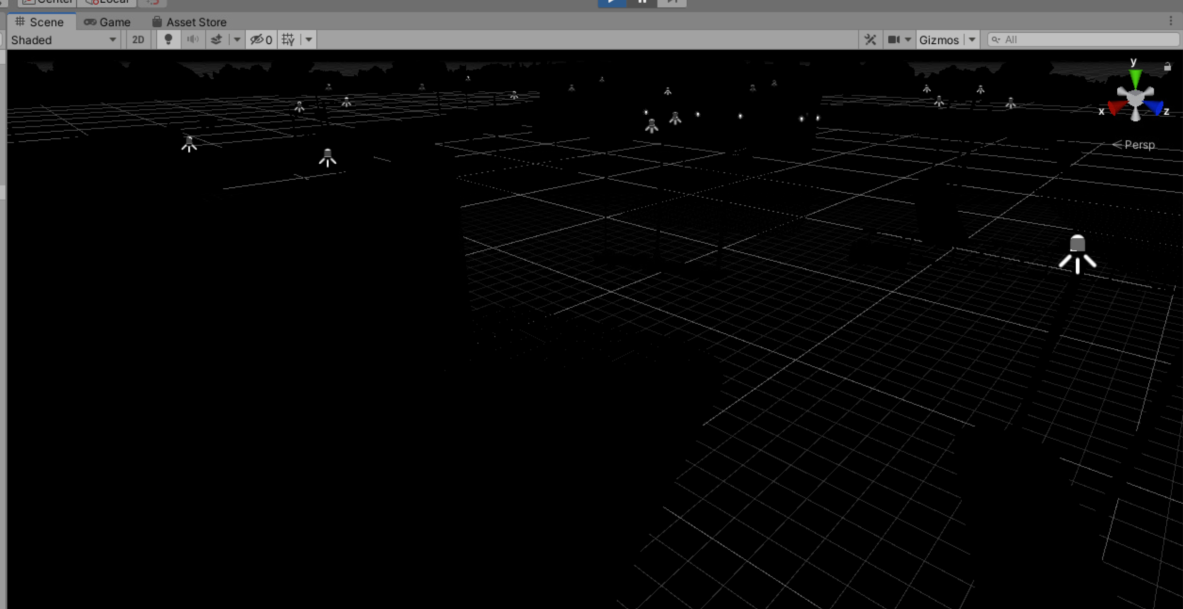The height and width of the screenshot is (609, 1183).
Task: Click the blue Z axis cone
Action: coord(1155,107)
